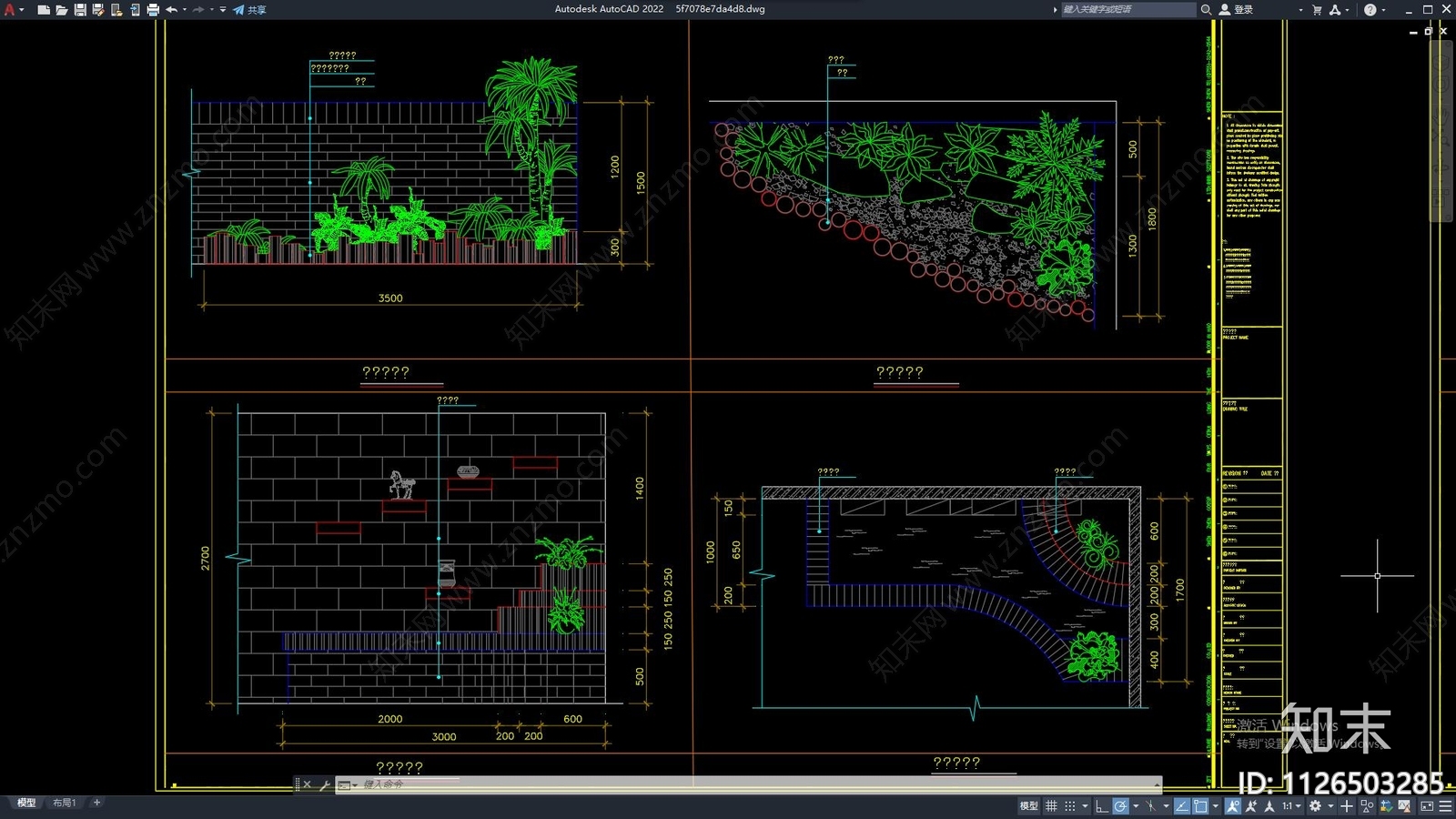Click the Plot printer icon
The height and width of the screenshot is (819, 1456).
click(x=153, y=10)
